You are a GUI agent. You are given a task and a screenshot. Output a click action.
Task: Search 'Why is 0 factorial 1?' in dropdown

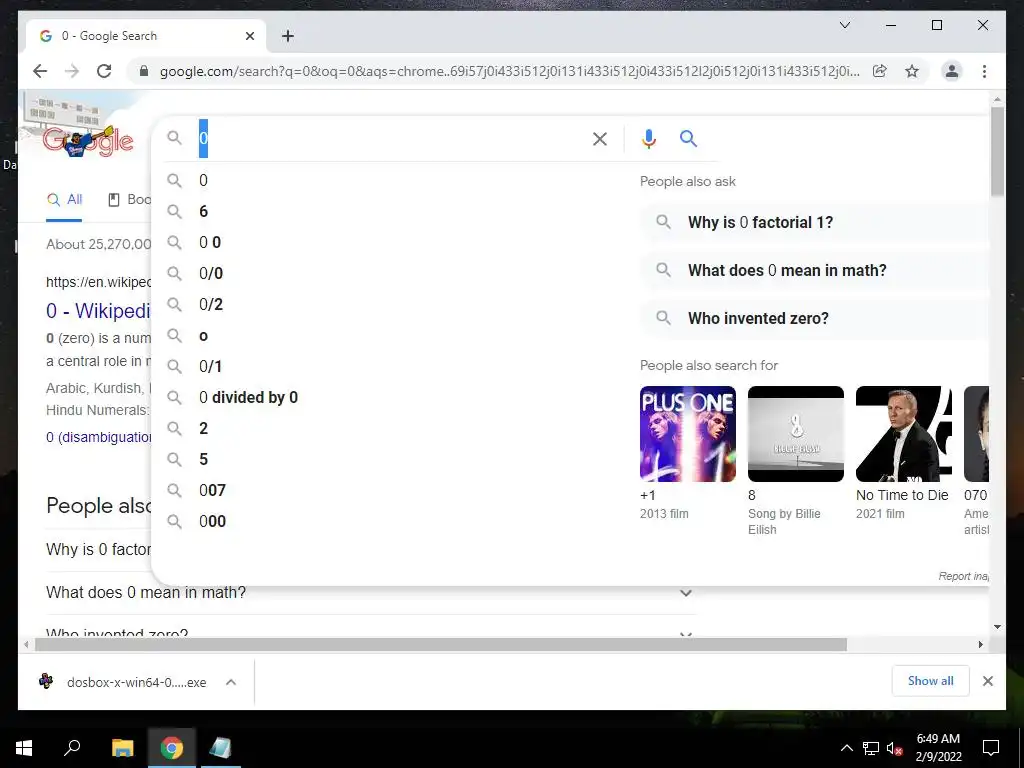[814, 223]
